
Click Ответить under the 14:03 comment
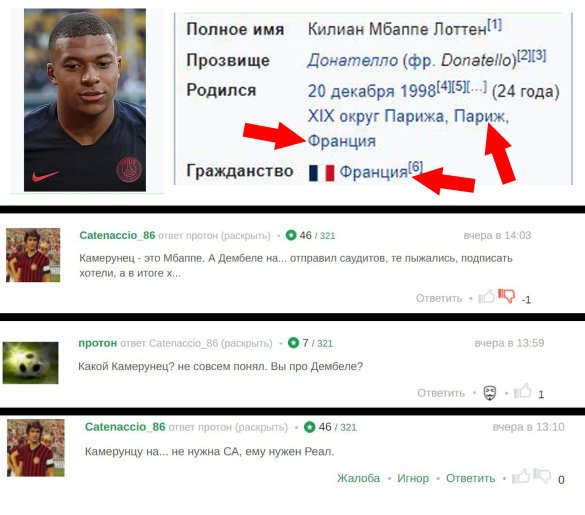(439, 298)
